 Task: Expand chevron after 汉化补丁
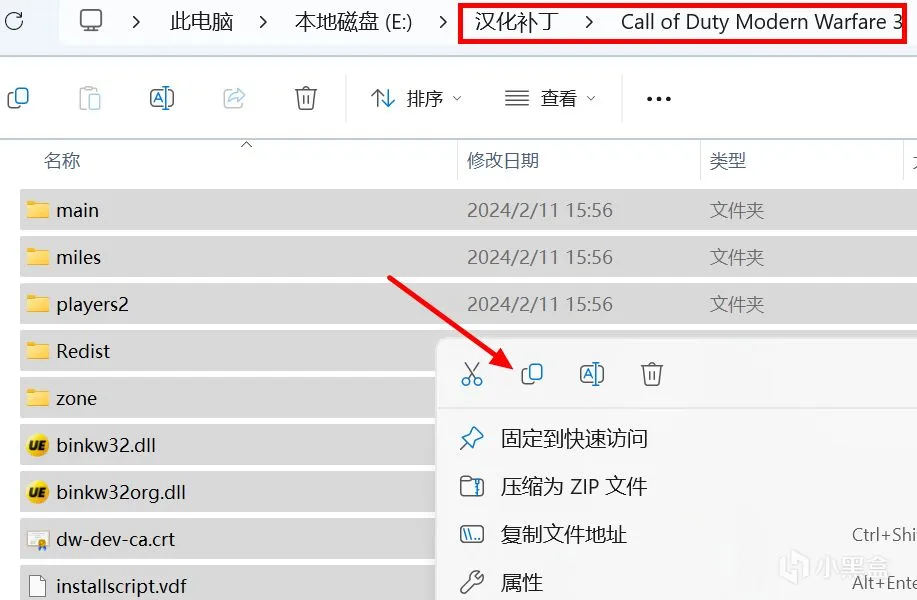pos(589,22)
